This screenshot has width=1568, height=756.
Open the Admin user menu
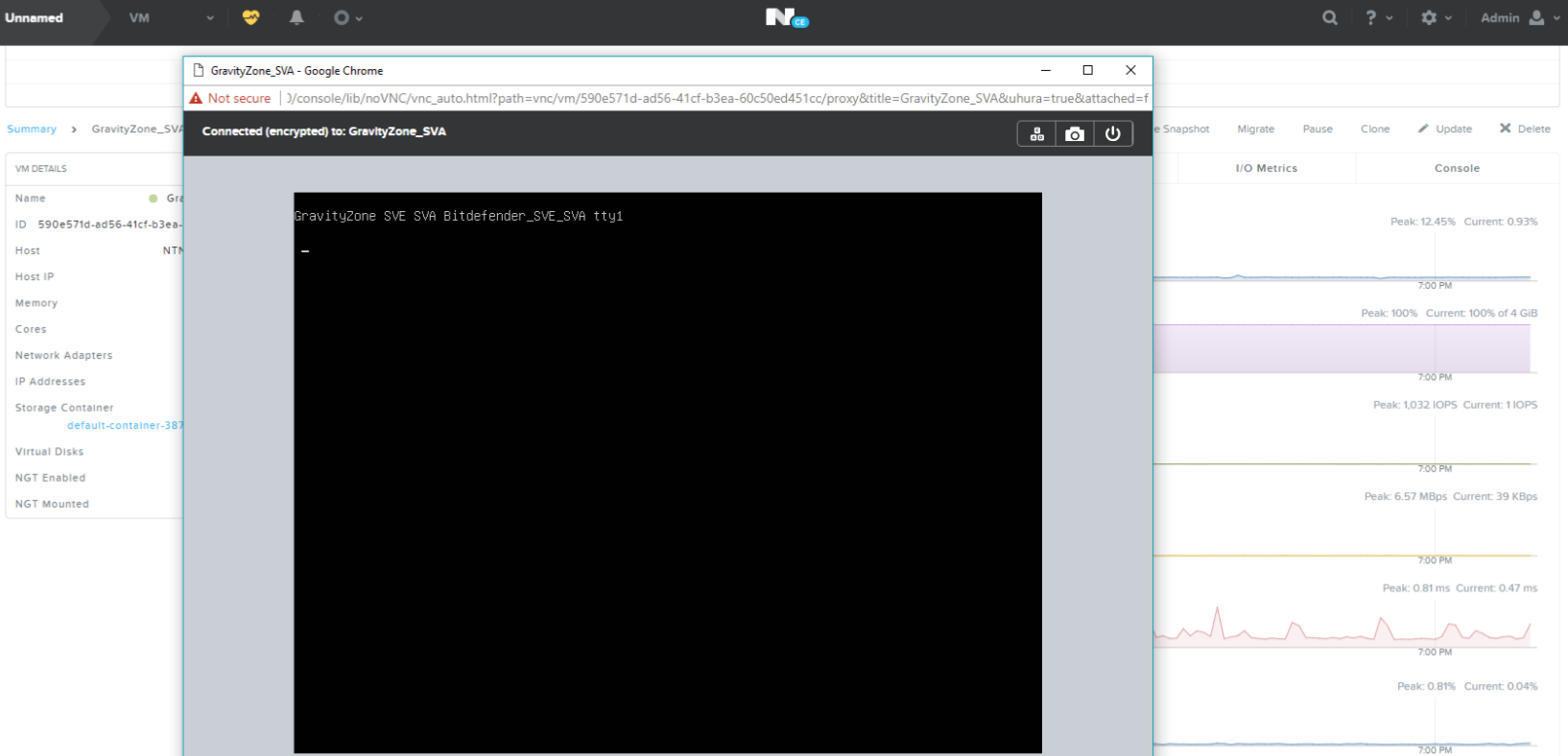[1519, 17]
